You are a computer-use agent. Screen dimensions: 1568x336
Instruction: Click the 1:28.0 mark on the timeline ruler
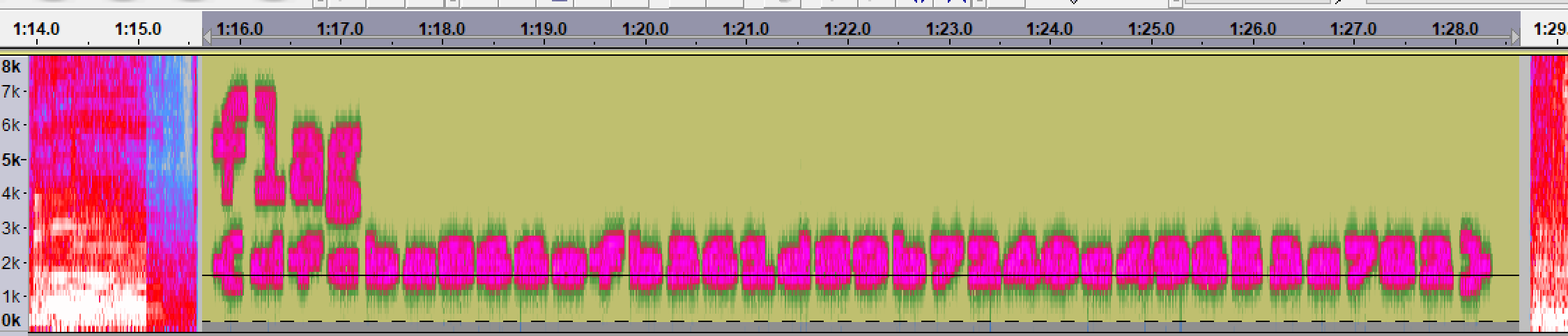(1455, 29)
